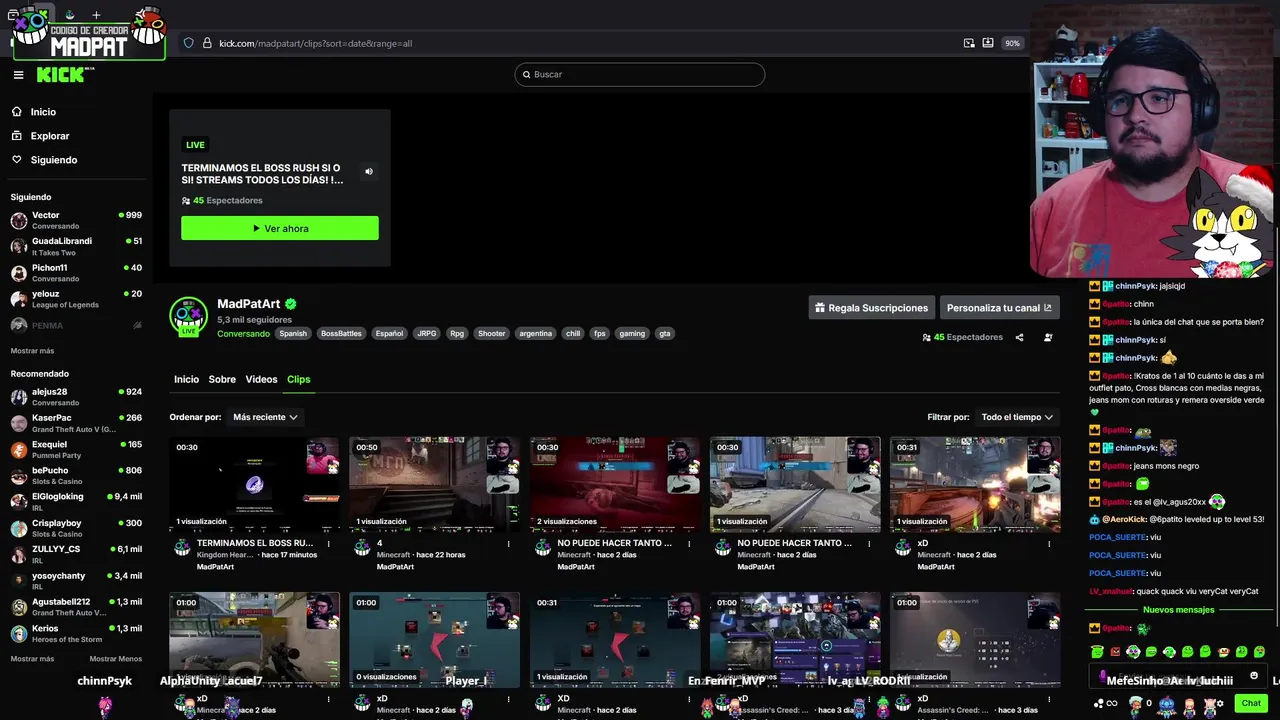Screen dimensions: 1280x720
Task: Click the save-to-pocket icon in the address bar
Action: [x=988, y=43]
